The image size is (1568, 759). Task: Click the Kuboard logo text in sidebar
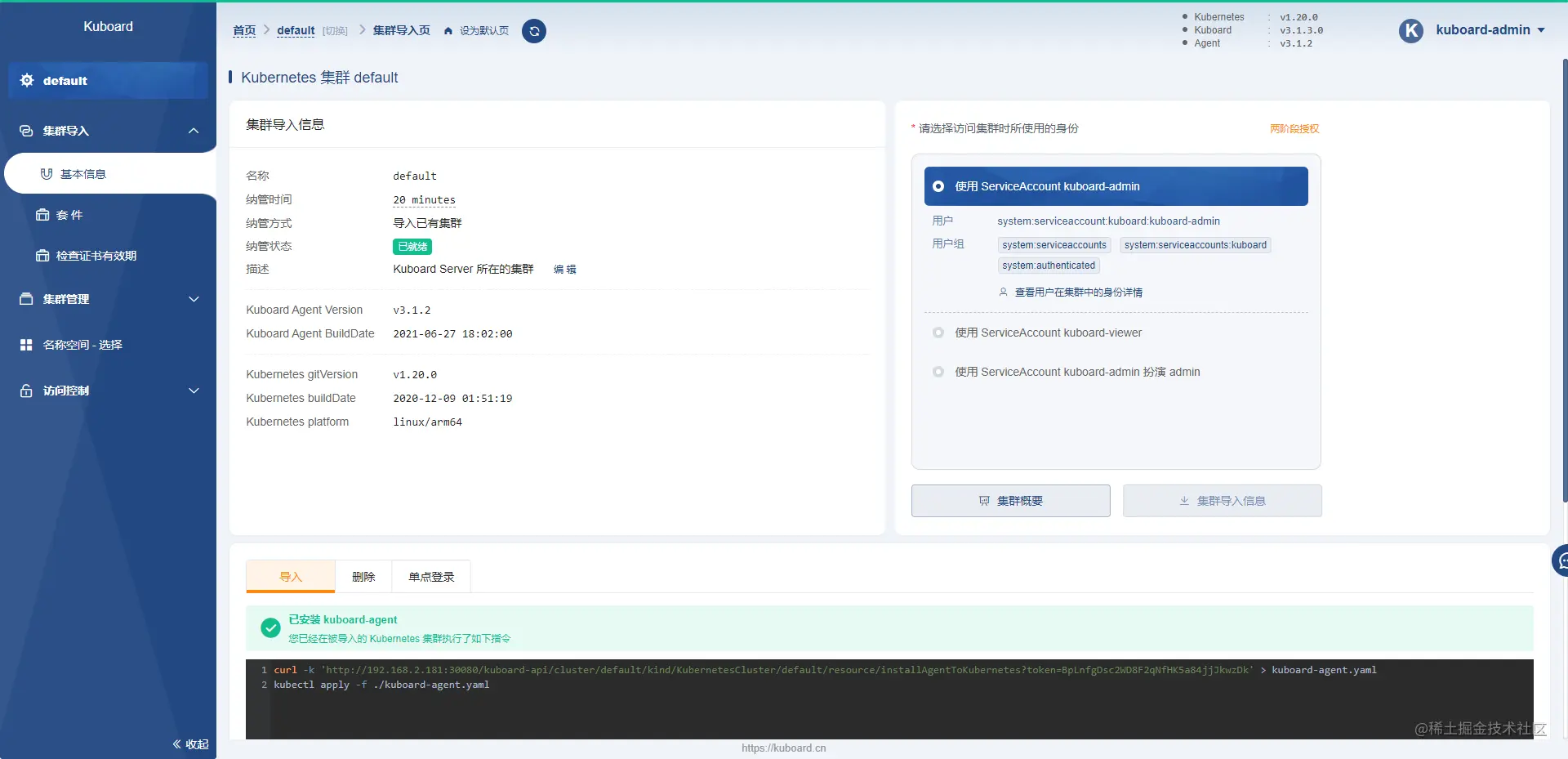pos(108,27)
